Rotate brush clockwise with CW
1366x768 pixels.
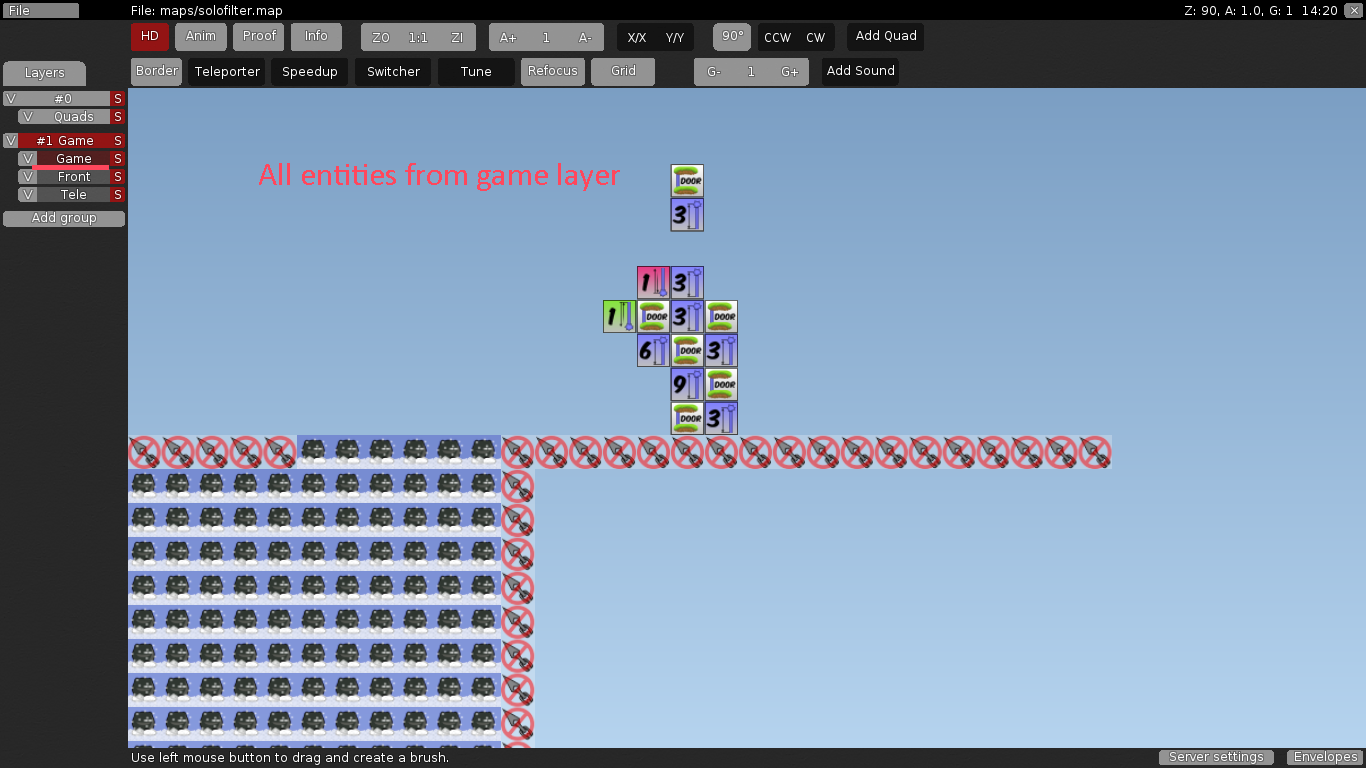tap(816, 38)
